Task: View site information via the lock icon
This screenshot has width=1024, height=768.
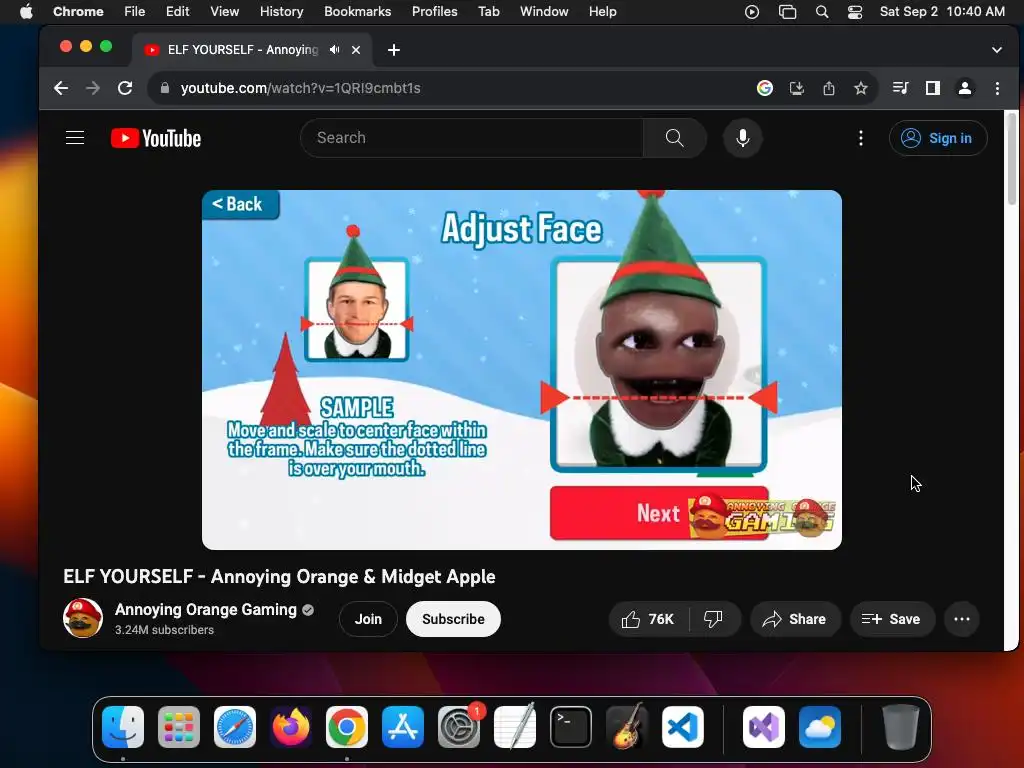Action: point(165,88)
